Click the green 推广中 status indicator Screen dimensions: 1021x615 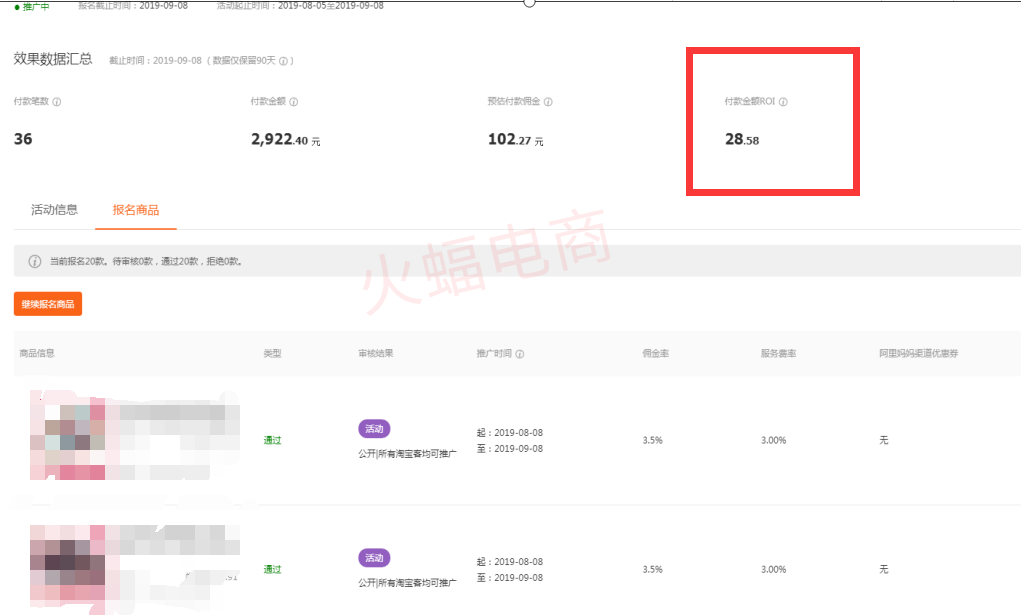tap(32, 6)
